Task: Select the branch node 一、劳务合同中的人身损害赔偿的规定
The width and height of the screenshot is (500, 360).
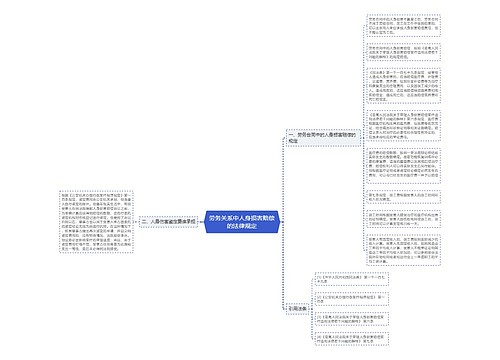Action: click(323, 138)
